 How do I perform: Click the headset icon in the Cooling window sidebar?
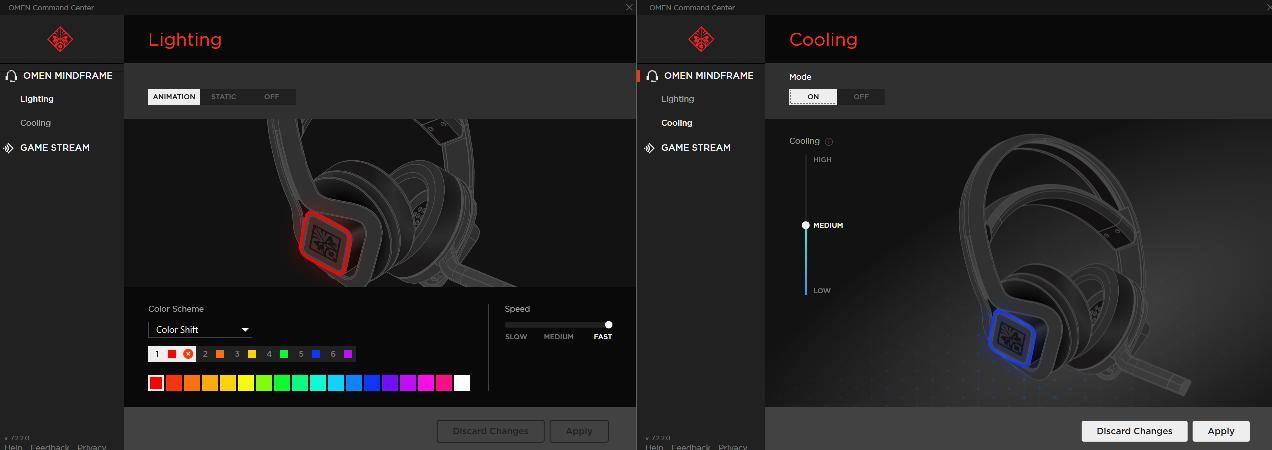coord(652,76)
